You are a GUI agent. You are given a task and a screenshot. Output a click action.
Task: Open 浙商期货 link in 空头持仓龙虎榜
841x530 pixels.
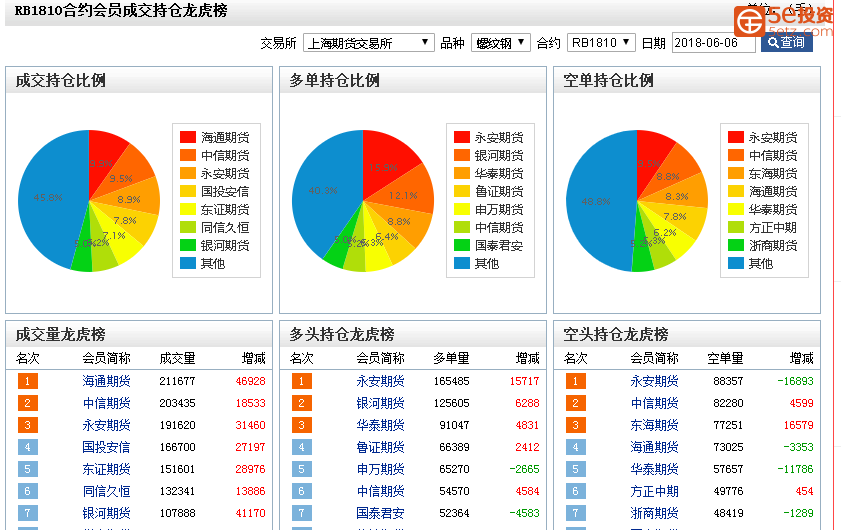click(654, 513)
